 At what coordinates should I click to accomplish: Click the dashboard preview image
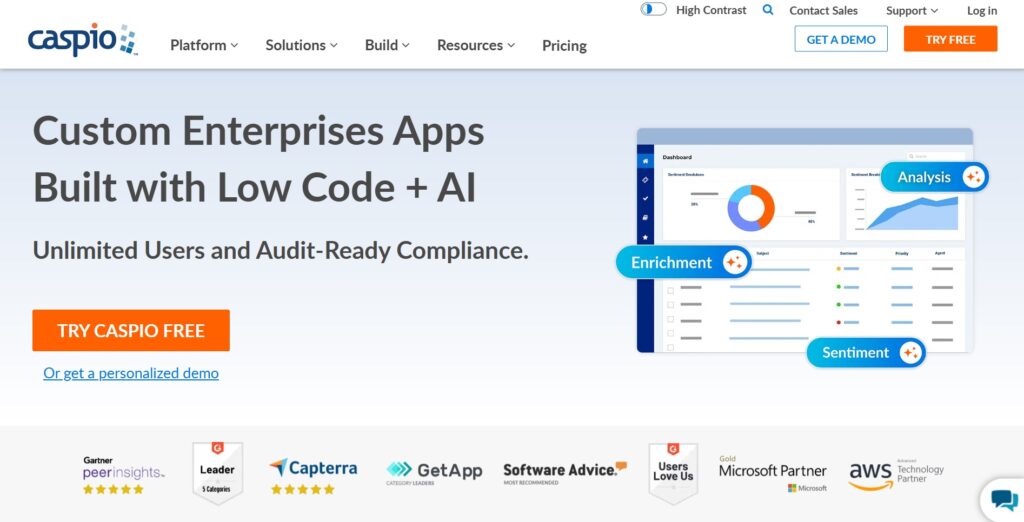(804, 240)
